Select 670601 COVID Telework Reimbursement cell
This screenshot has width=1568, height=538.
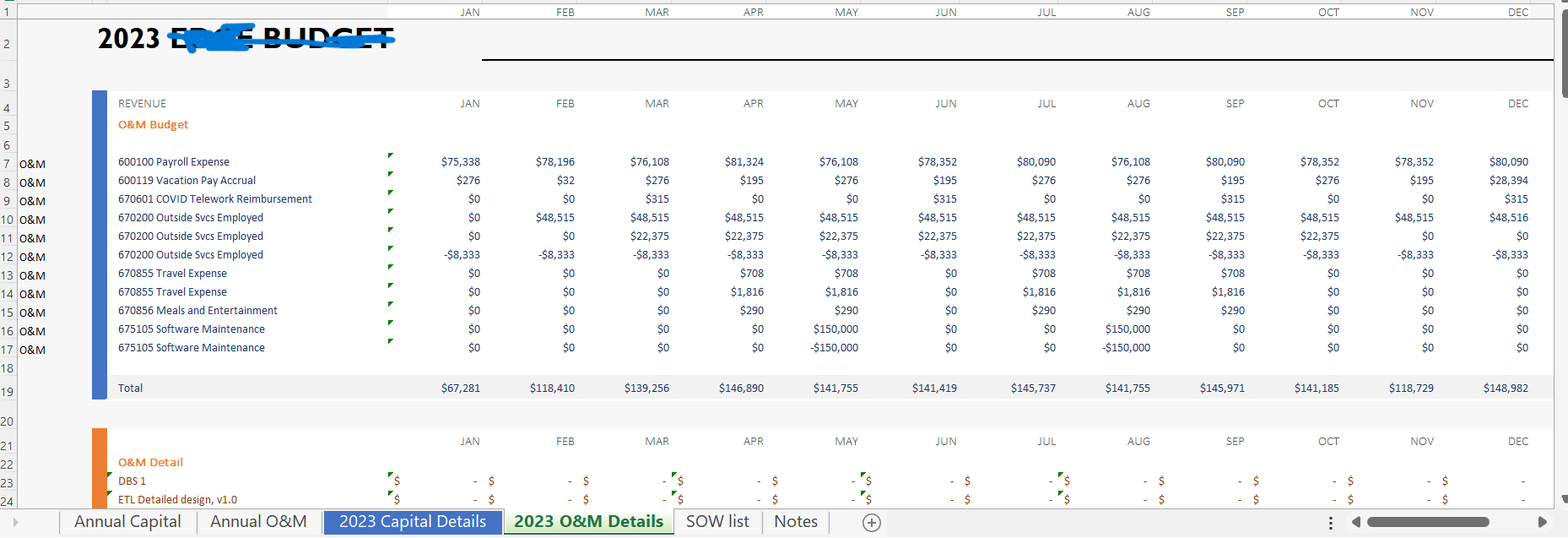[215, 199]
